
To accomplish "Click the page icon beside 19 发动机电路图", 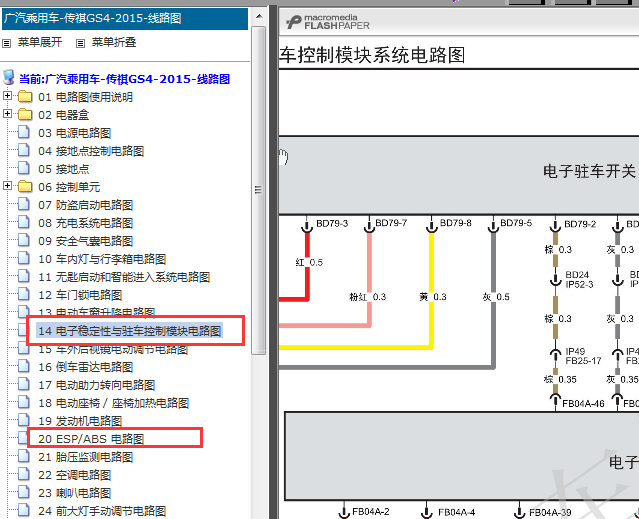I will pos(24,420).
